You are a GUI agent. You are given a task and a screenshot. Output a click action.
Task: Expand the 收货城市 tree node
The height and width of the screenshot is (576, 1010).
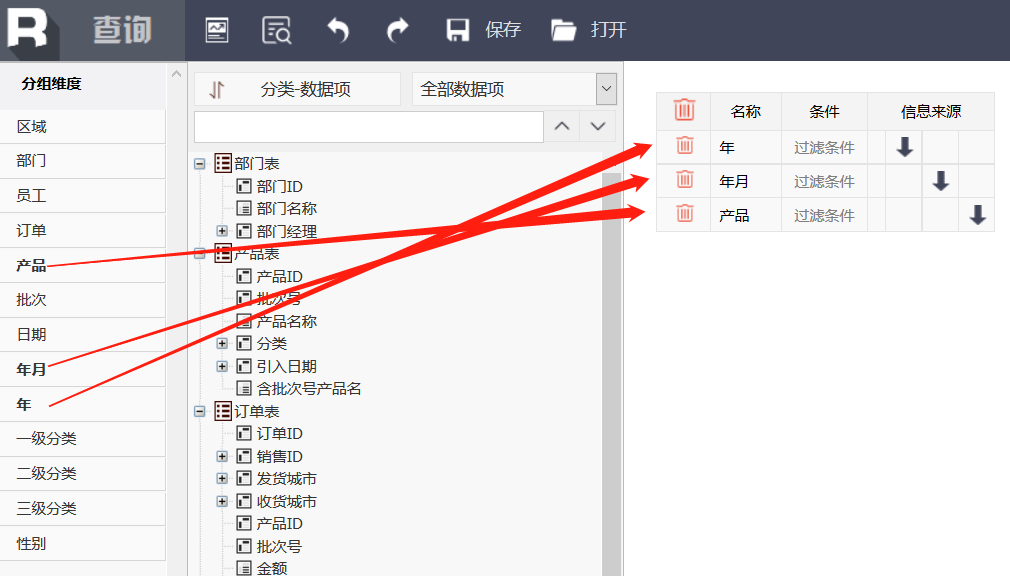pos(222,501)
